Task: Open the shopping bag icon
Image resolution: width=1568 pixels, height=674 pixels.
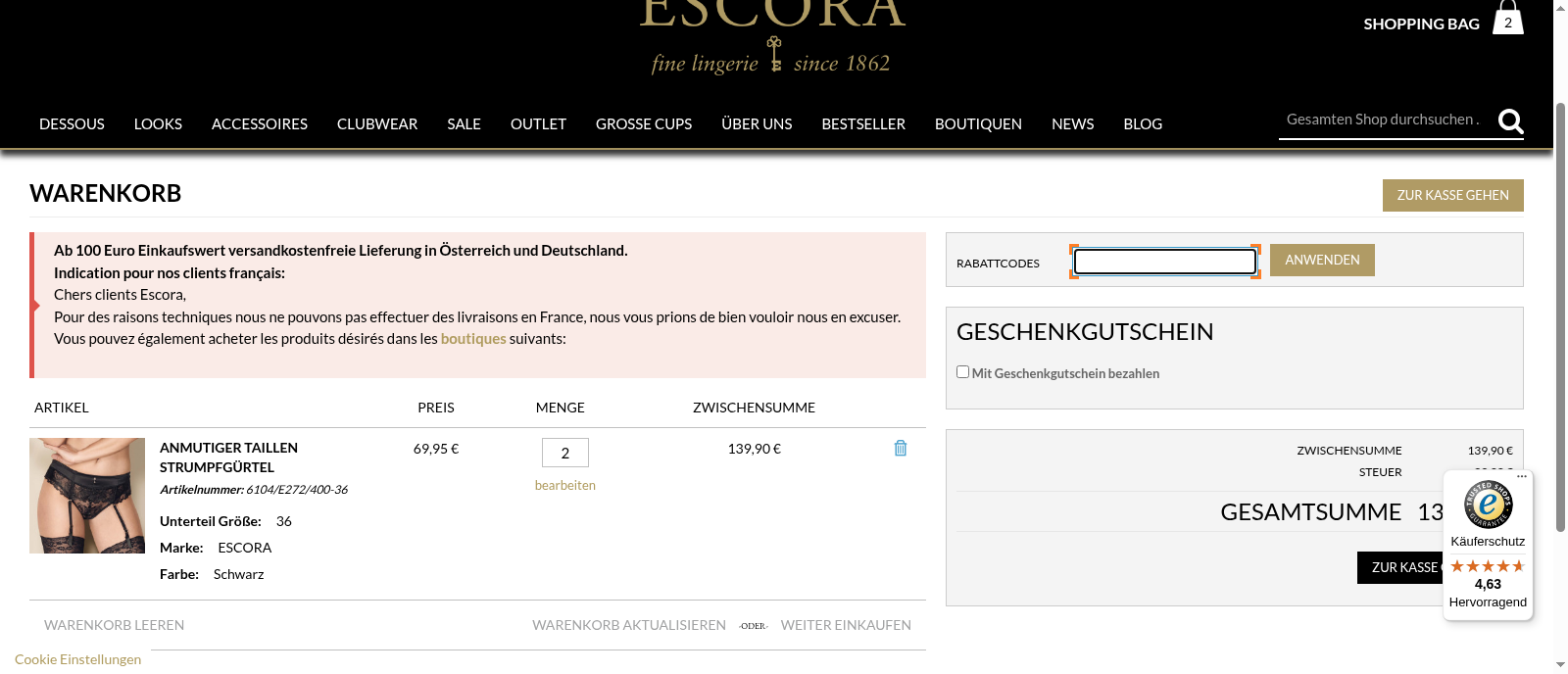Action: 1508,18
